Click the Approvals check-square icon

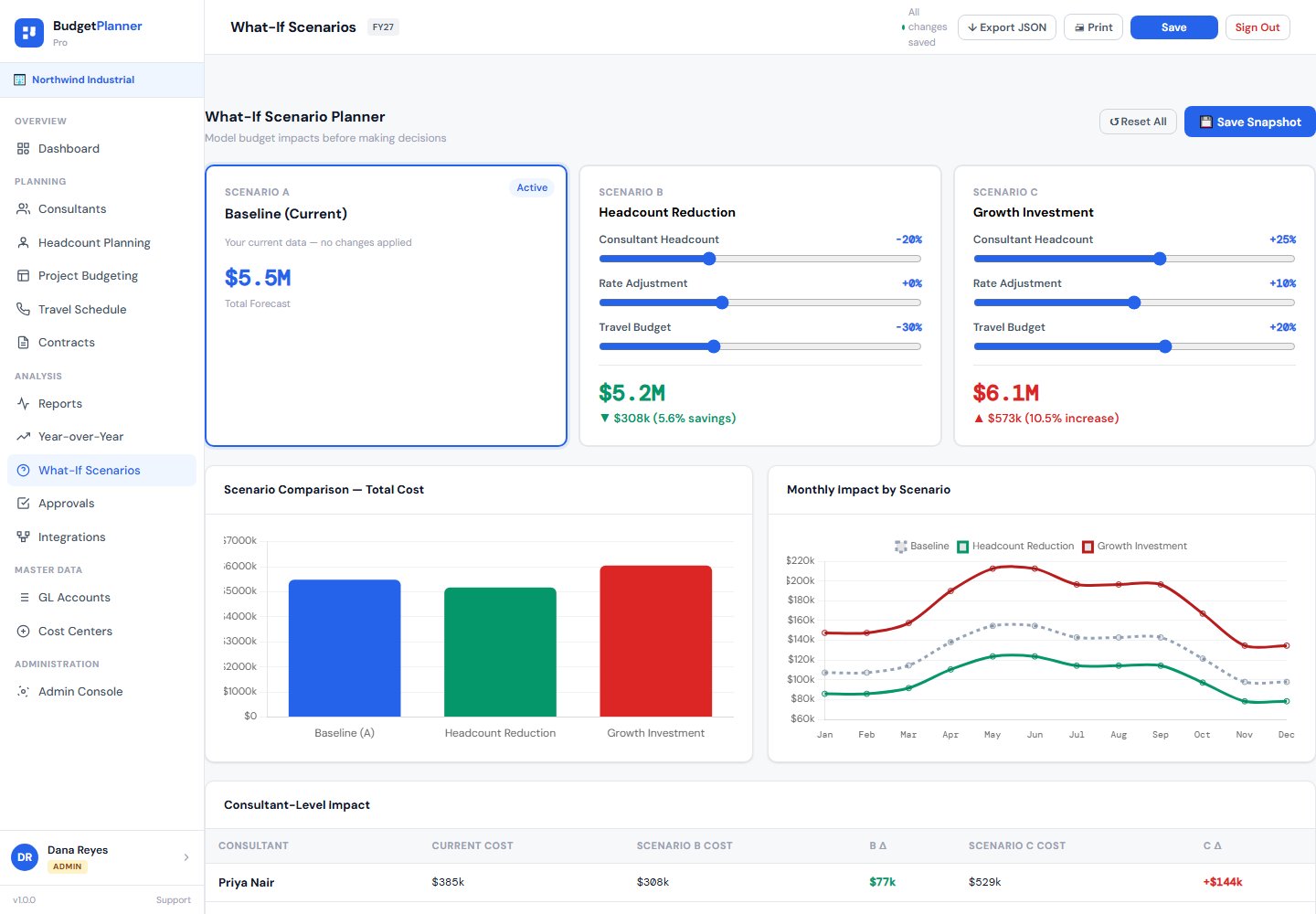23,503
